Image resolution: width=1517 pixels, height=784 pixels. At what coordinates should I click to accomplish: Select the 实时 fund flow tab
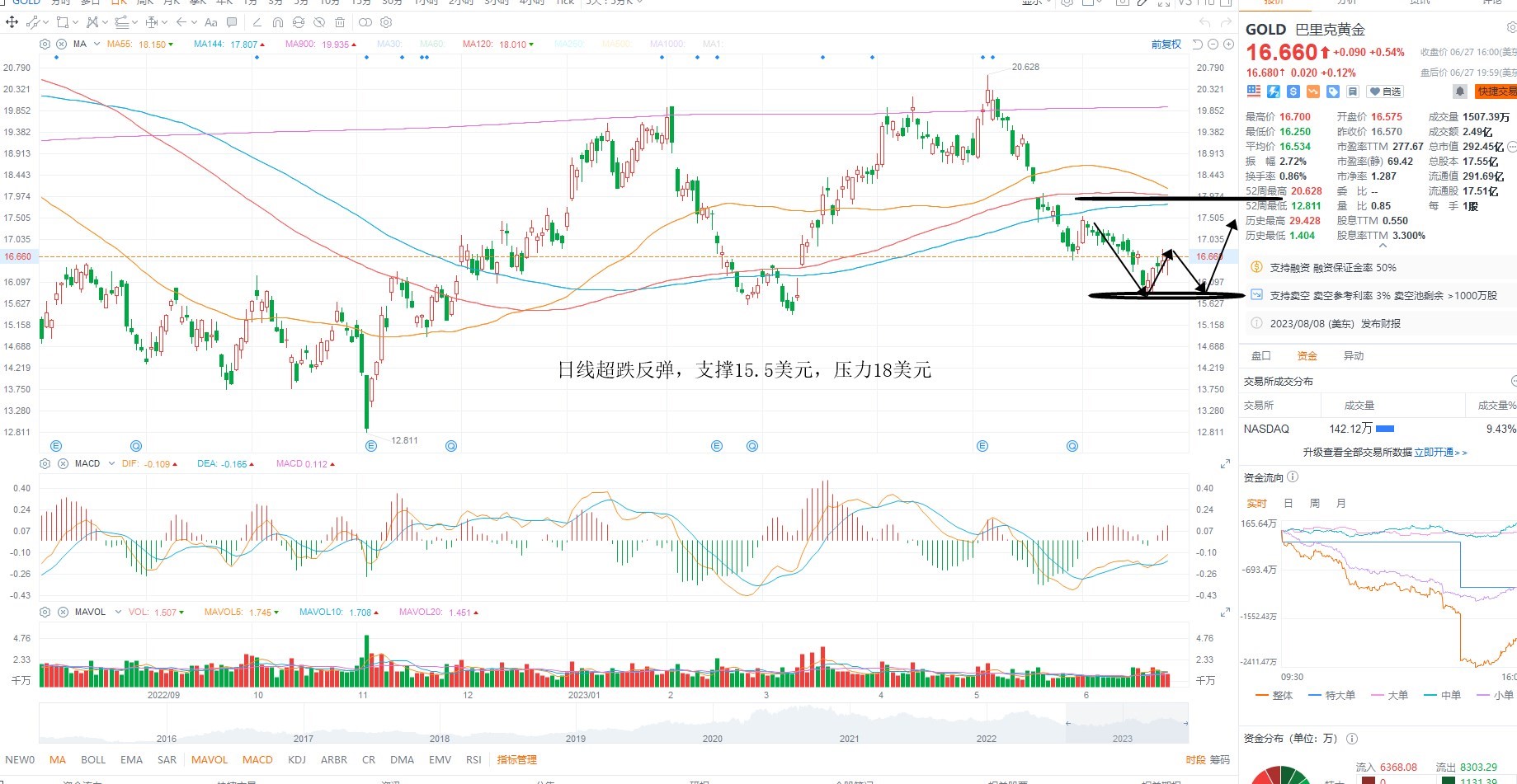point(1256,503)
